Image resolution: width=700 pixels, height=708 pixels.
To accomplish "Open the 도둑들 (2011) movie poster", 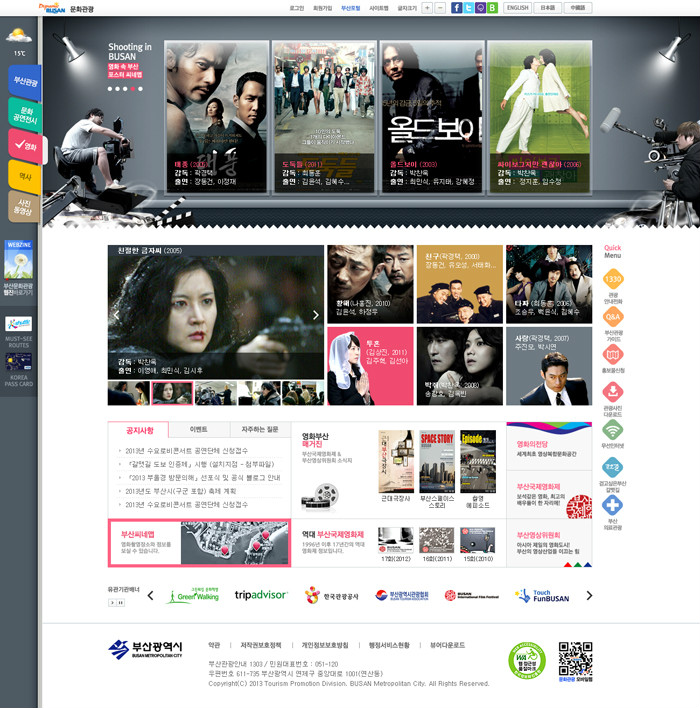I will pos(324,117).
